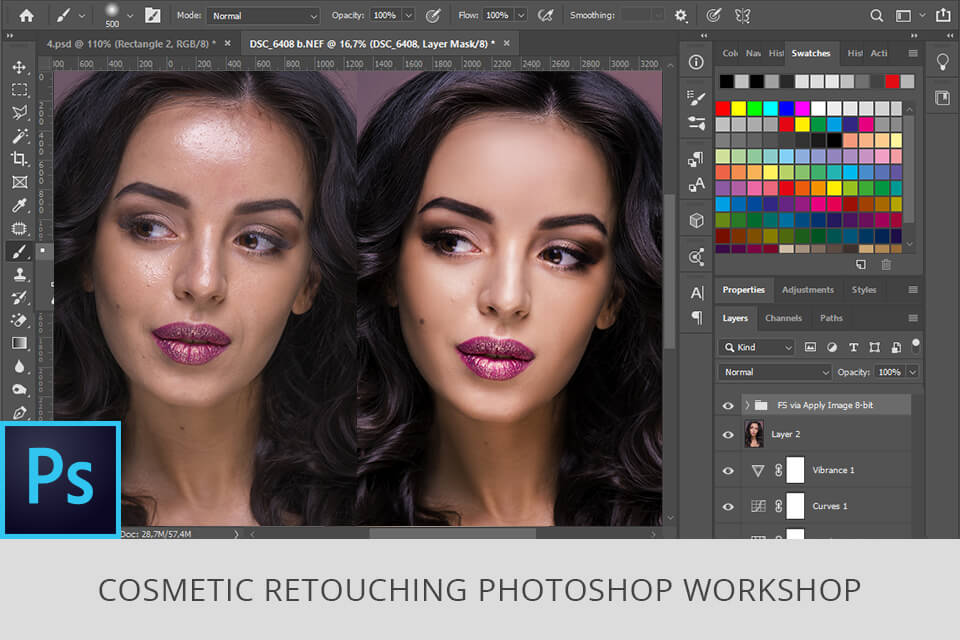This screenshot has height=640, width=960.
Task: Select the Crop tool
Action: pyautogui.click(x=20, y=159)
